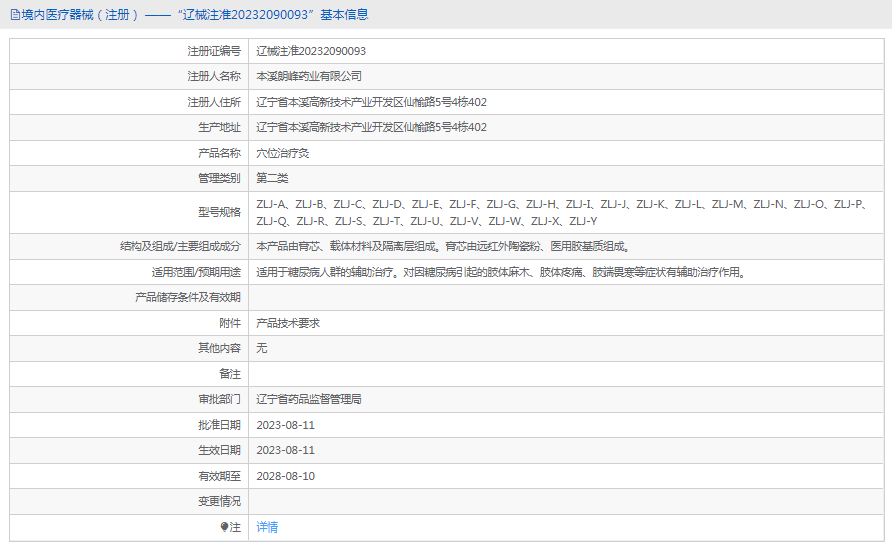Screen dimensions: 892x545
Task: Select the ZLJ-A model list value
Action: pyautogui.click(x=561, y=213)
